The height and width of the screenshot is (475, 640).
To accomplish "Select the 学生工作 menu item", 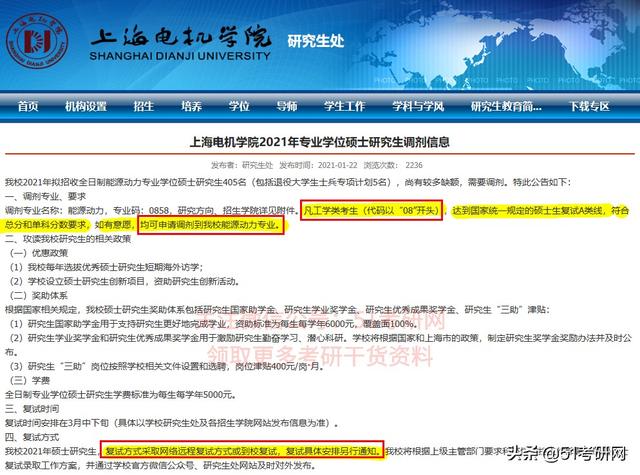I will click(x=344, y=107).
